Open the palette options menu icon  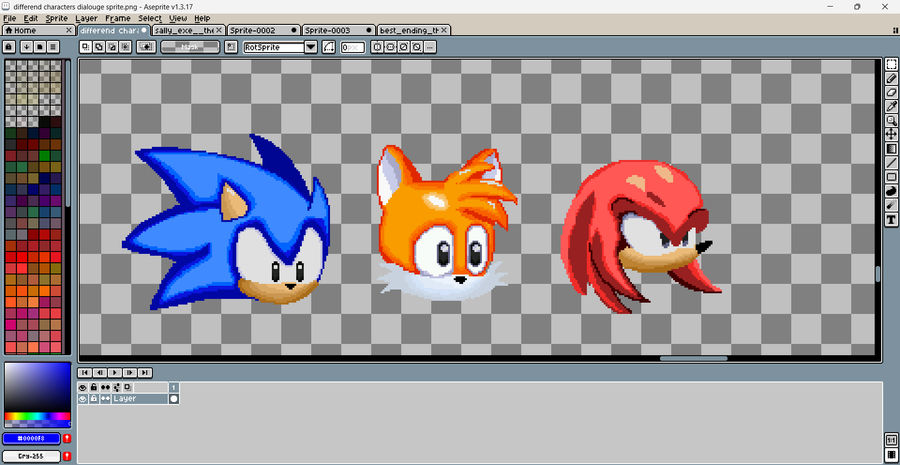(53, 47)
